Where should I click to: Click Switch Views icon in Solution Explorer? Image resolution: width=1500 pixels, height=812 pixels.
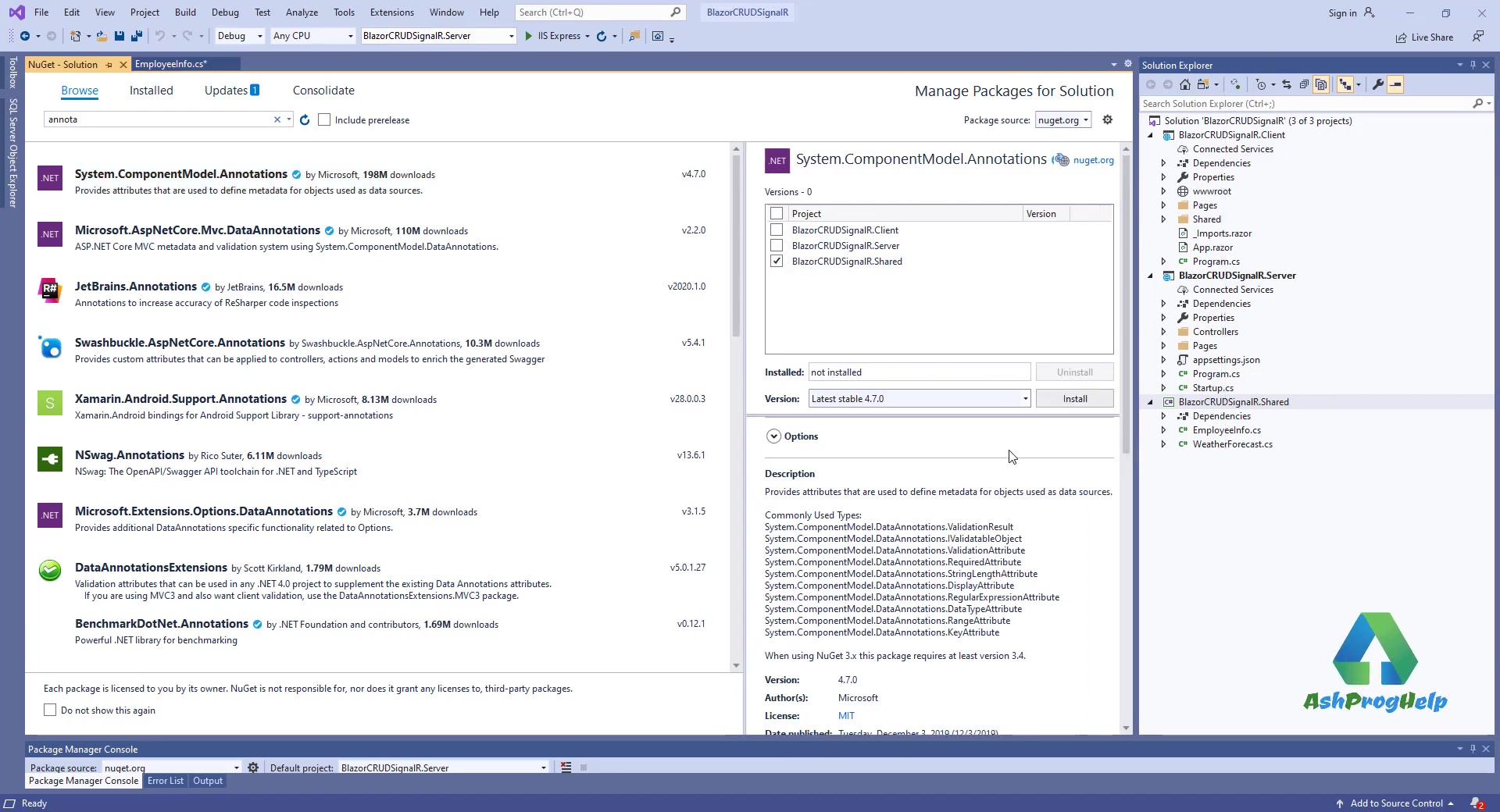(1203, 84)
